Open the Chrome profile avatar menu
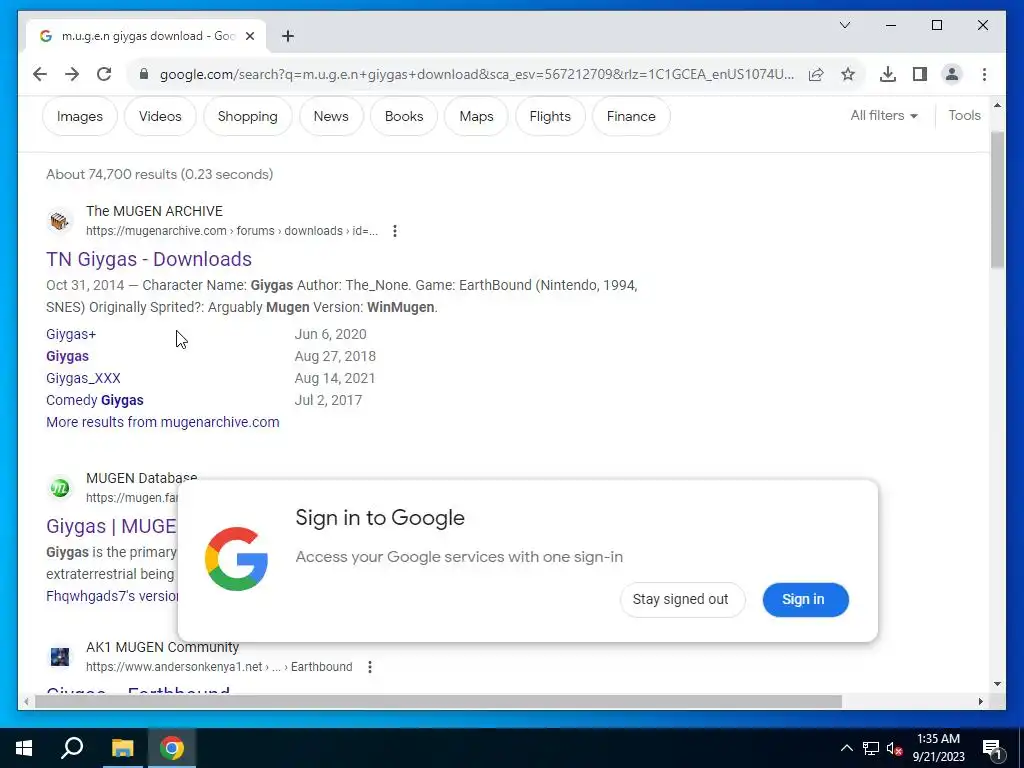1024x768 pixels. click(952, 74)
